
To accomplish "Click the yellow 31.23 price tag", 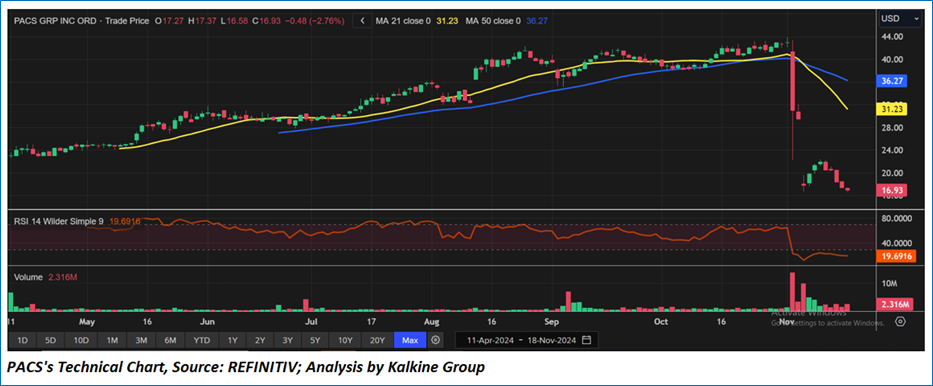I will (892, 109).
